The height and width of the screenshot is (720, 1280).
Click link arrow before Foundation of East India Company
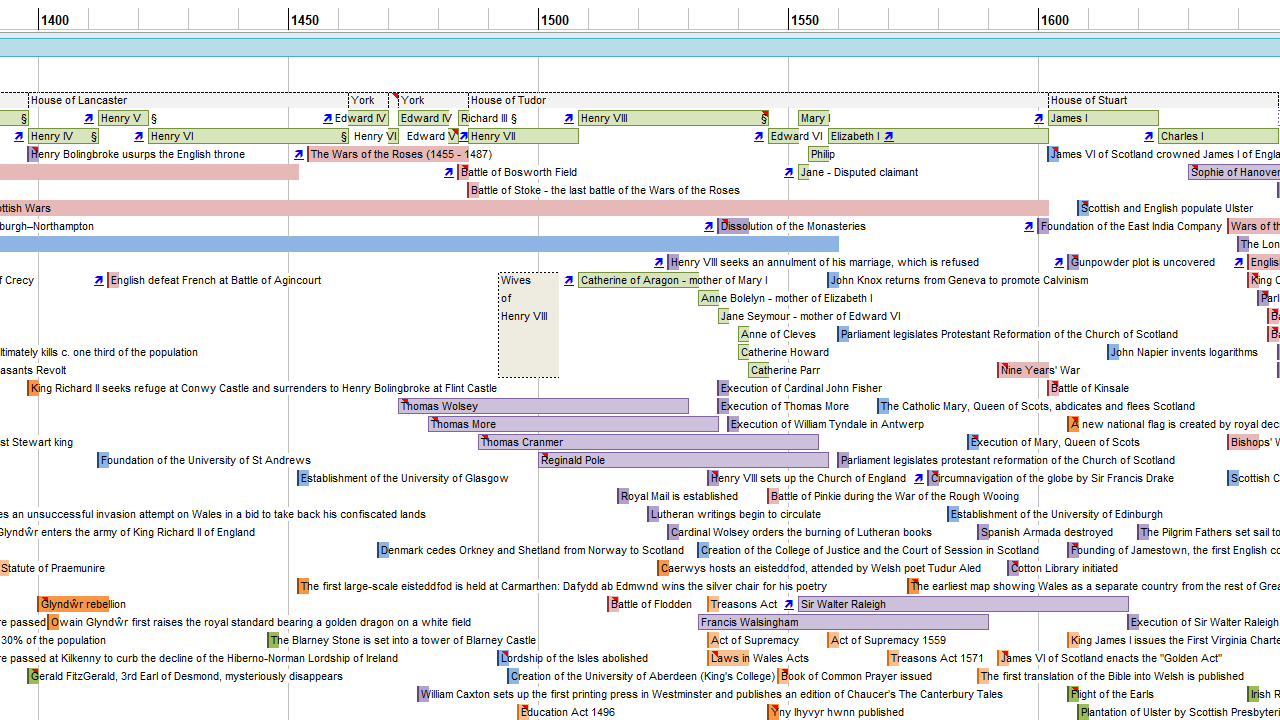pos(1028,226)
